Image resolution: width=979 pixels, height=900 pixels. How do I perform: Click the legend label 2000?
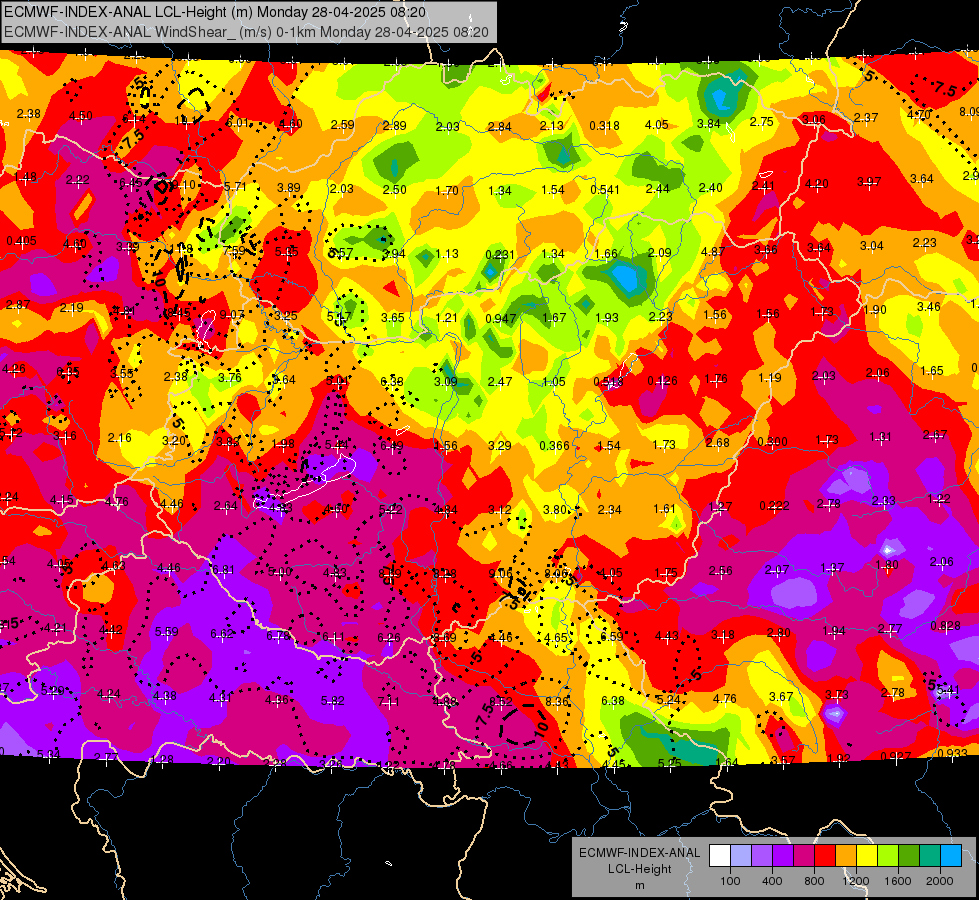[x=940, y=881]
